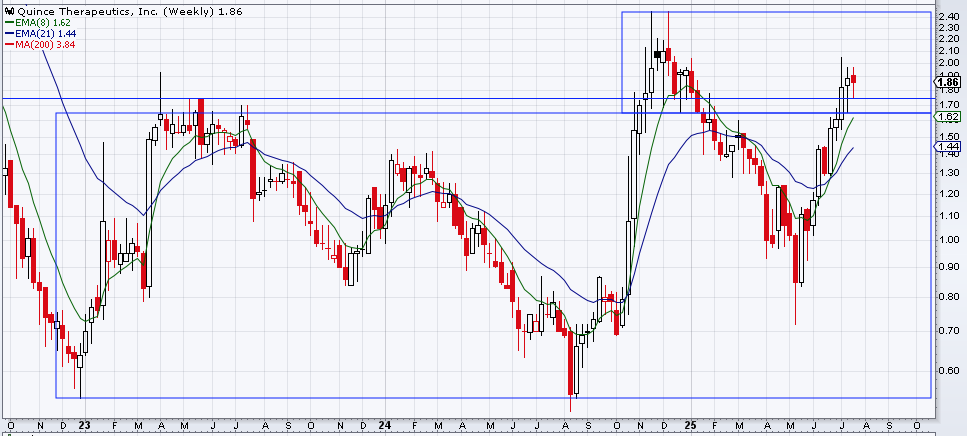The height and width of the screenshot is (436, 967).
Task: Click the 1.86 last-price tag on price axis
Action: 948,82
